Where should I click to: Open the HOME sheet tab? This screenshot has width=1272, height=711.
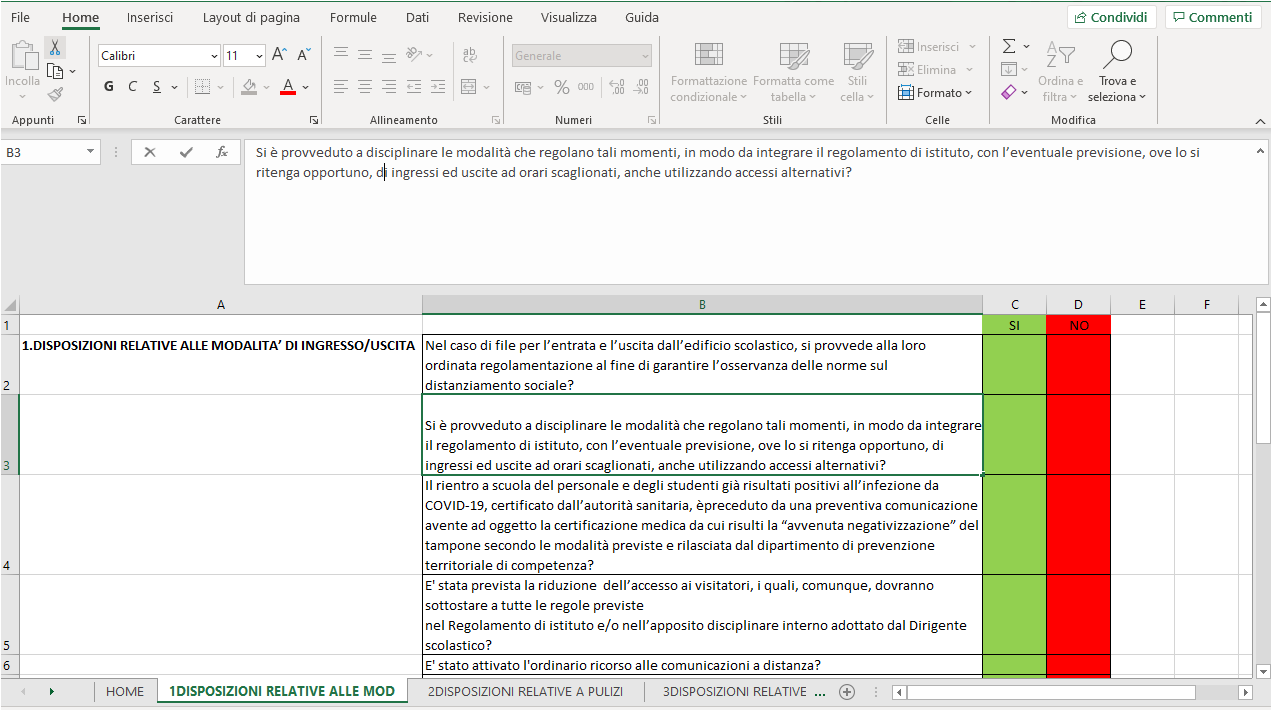125,691
